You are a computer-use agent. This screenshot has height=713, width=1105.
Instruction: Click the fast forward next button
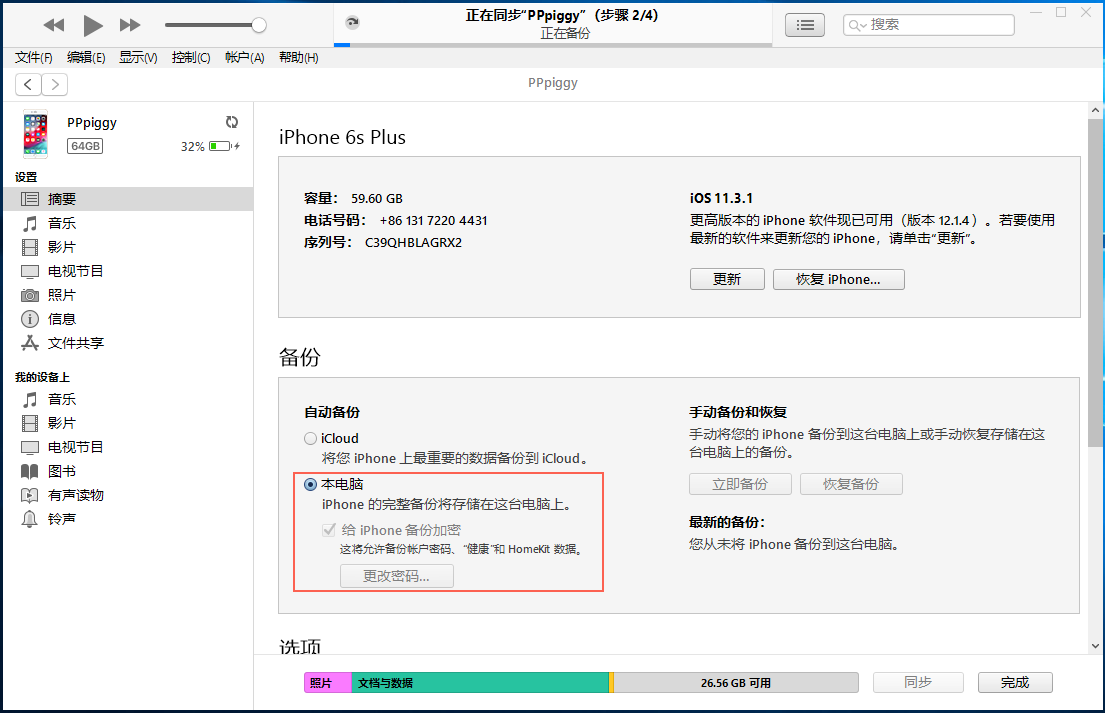tap(130, 25)
